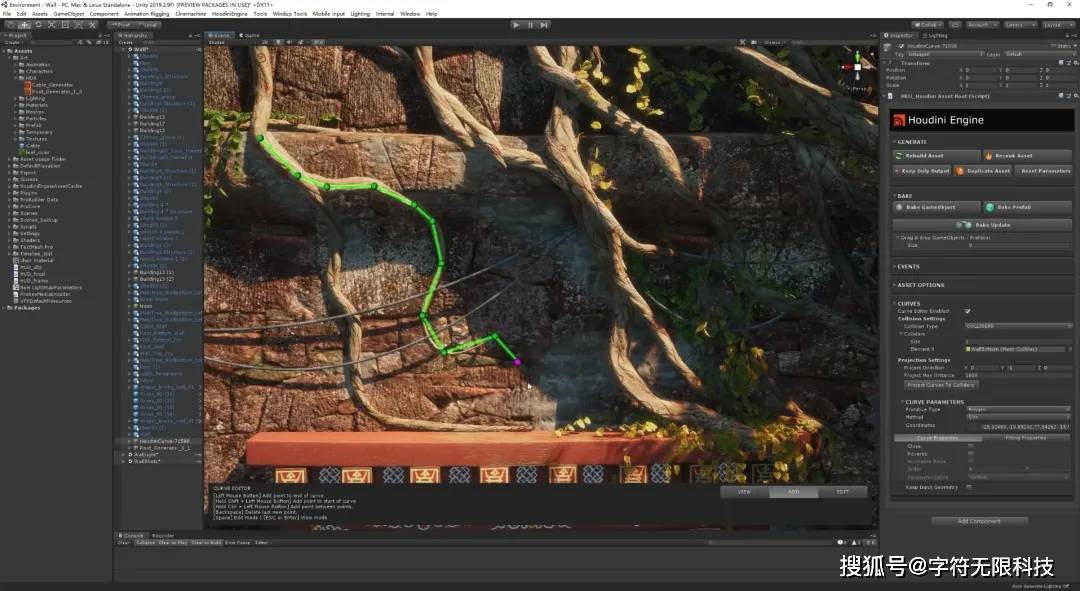This screenshot has width=1080, height=591.
Task: Click the Step frame button
Action: [543, 24]
